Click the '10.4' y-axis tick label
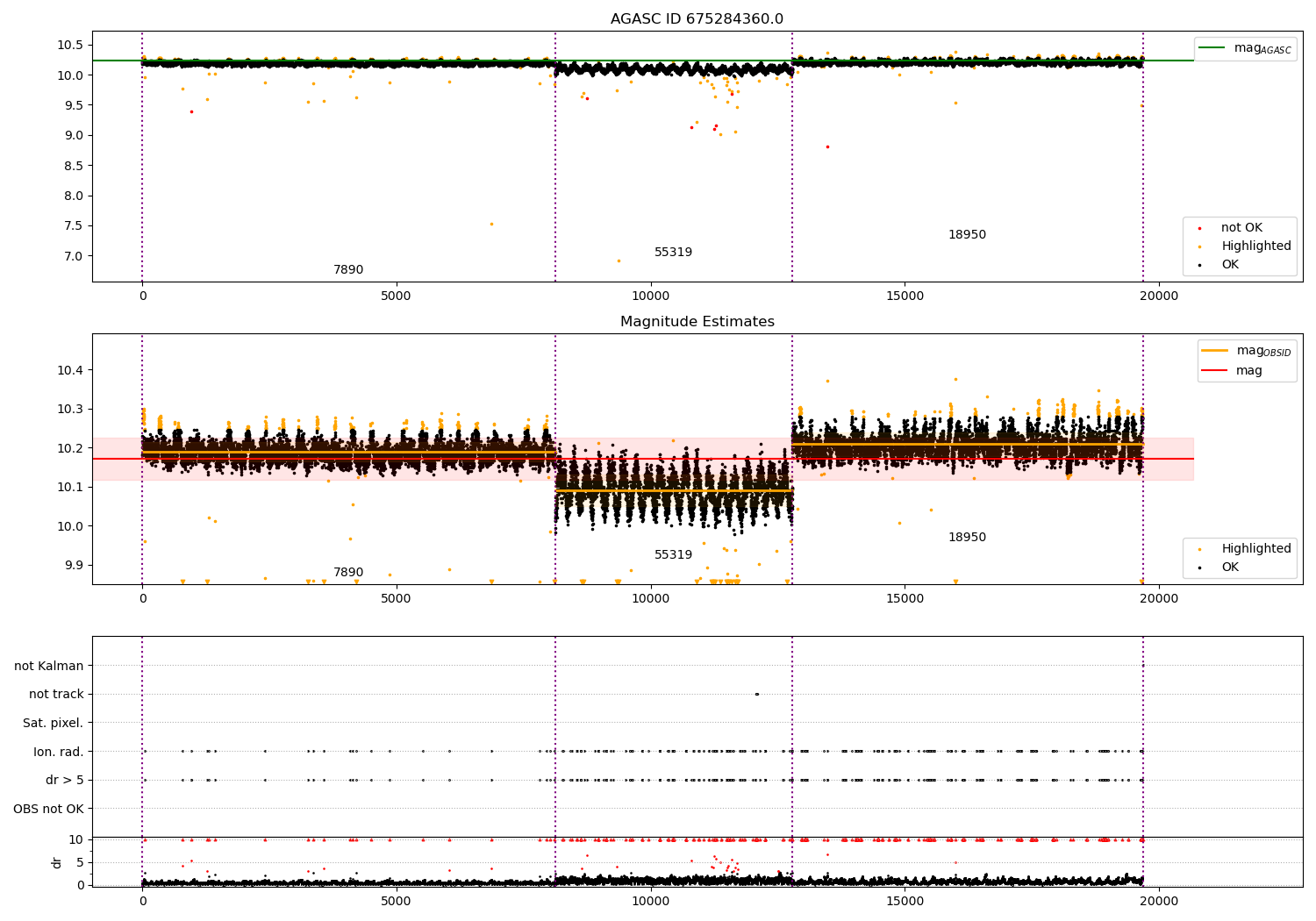Screen dimensions: 1316x921 (x=71, y=370)
